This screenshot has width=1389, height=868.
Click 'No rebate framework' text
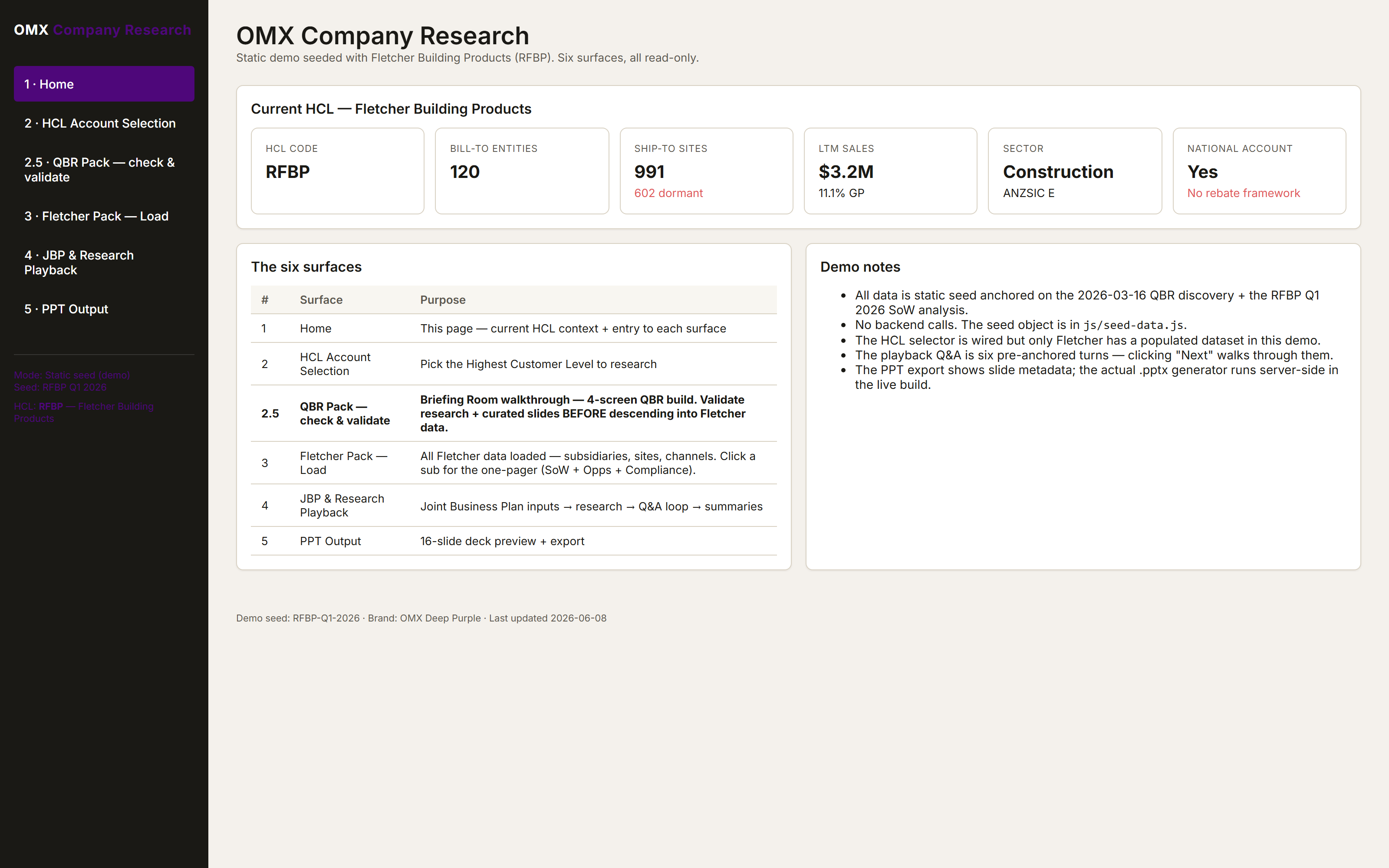click(1243, 193)
